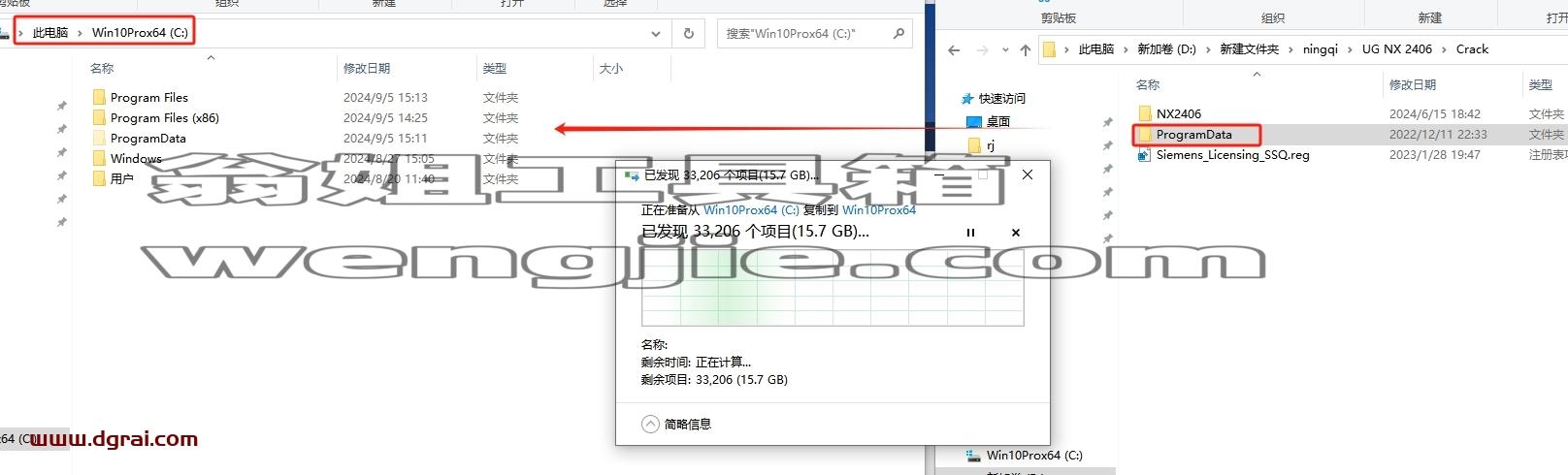Click 此电脑 in left address bar
This screenshot has height=475, width=1568.
click(50, 32)
